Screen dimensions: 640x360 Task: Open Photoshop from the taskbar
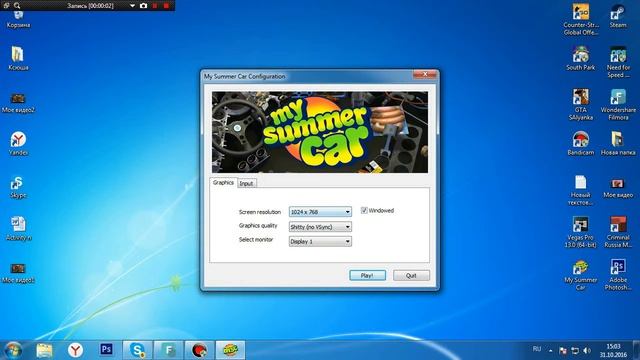point(106,349)
